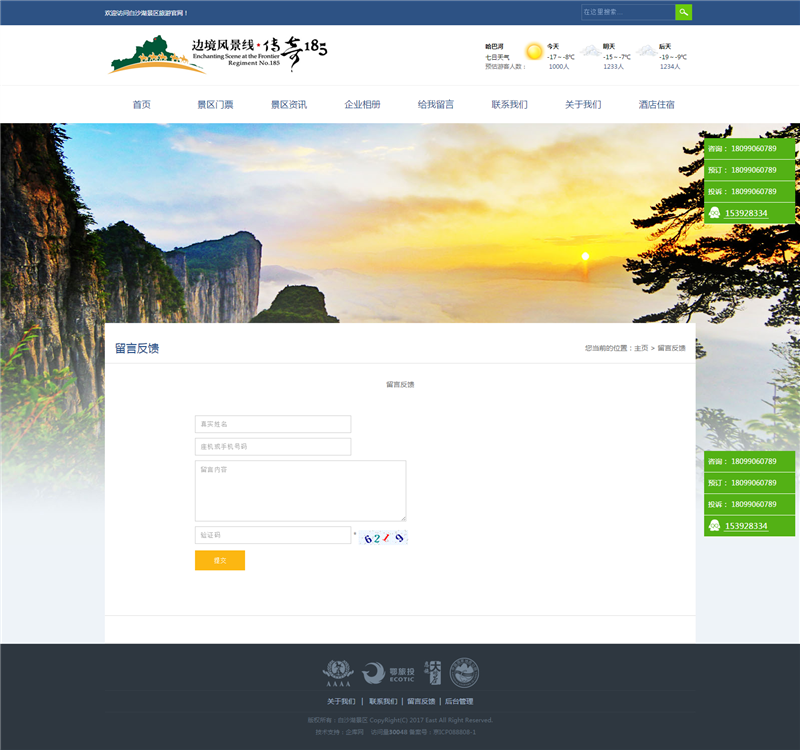
Task: Focus the 验证码 captcha input field
Action: click(273, 535)
